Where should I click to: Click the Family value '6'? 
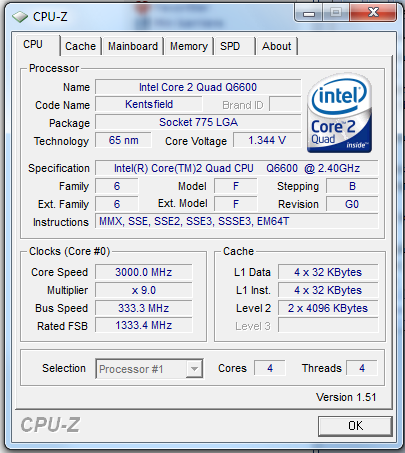coord(117,186)
